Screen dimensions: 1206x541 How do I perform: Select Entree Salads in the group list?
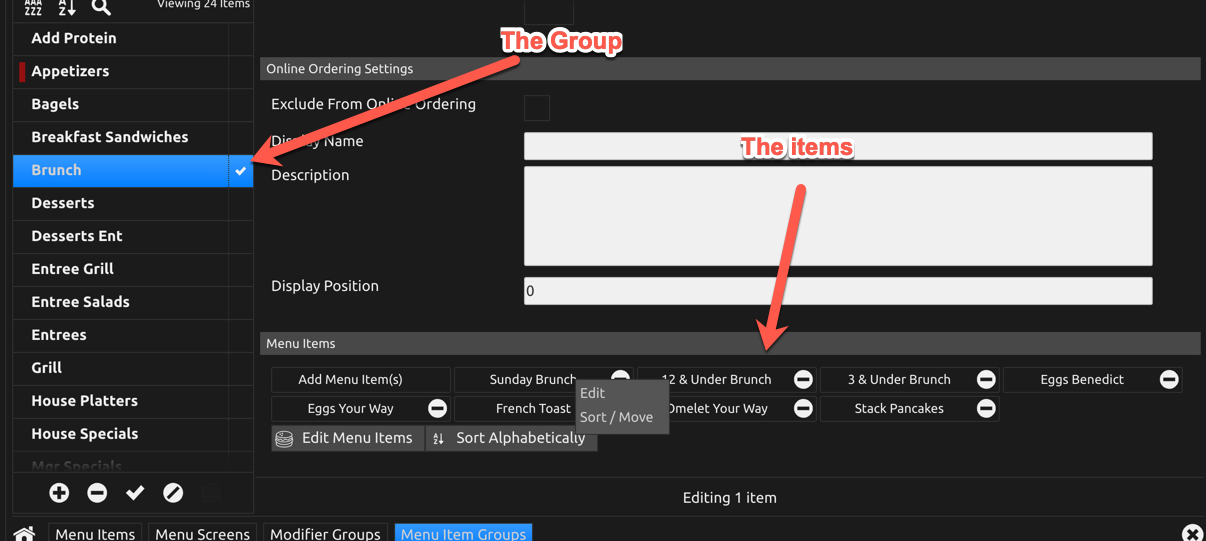(x=120, y=302)
